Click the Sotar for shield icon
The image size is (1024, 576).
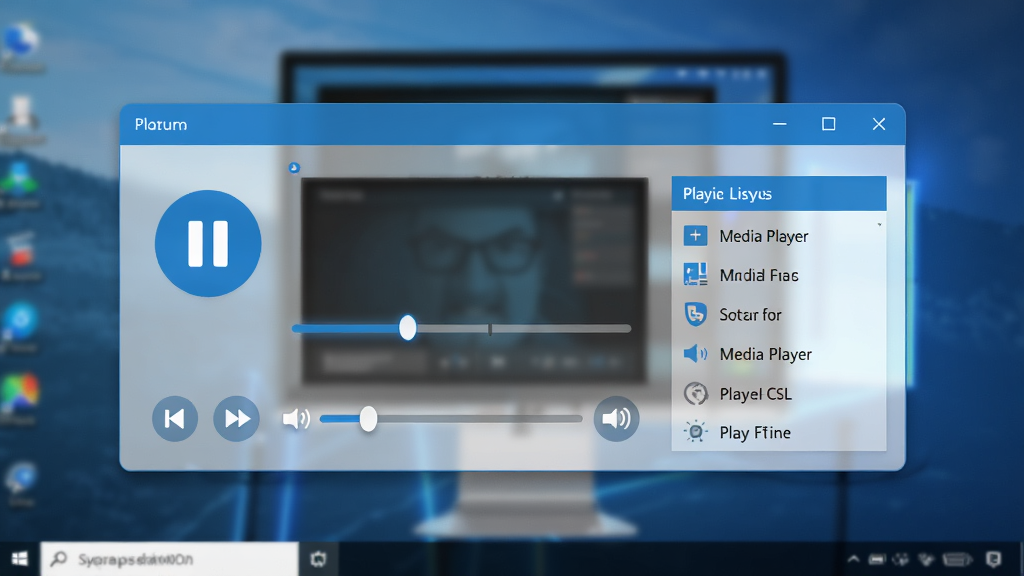click(x=695, y=314)
